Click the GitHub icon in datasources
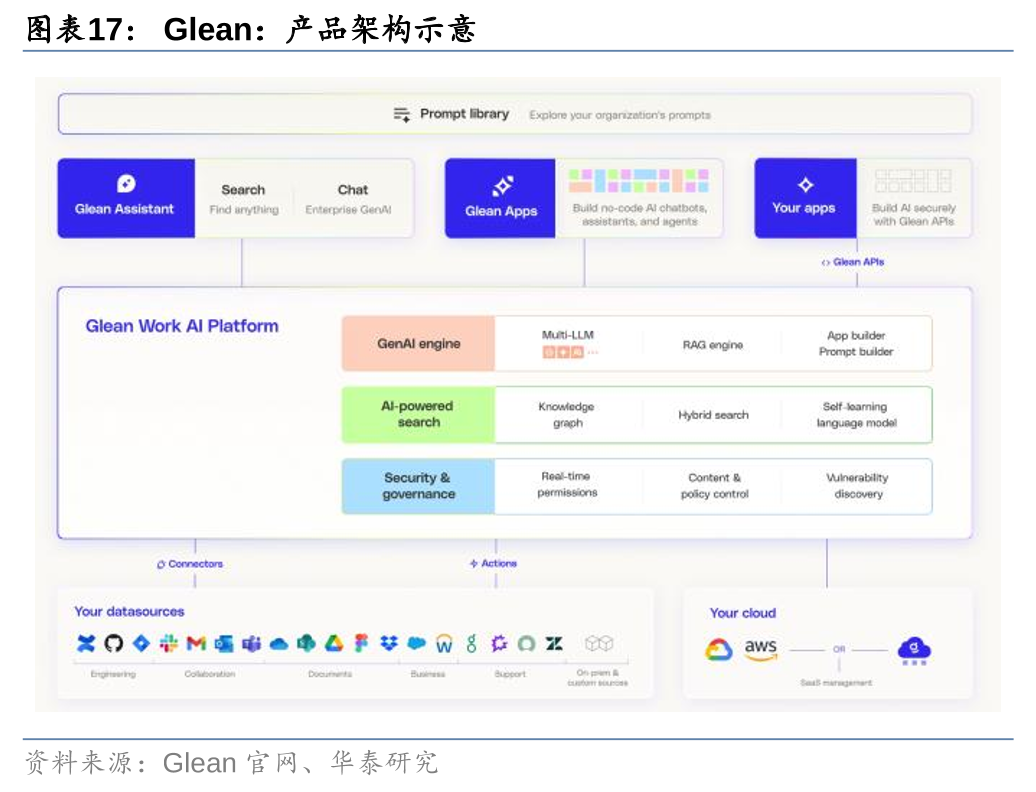The image size is (1036, 792). (113, 644)
